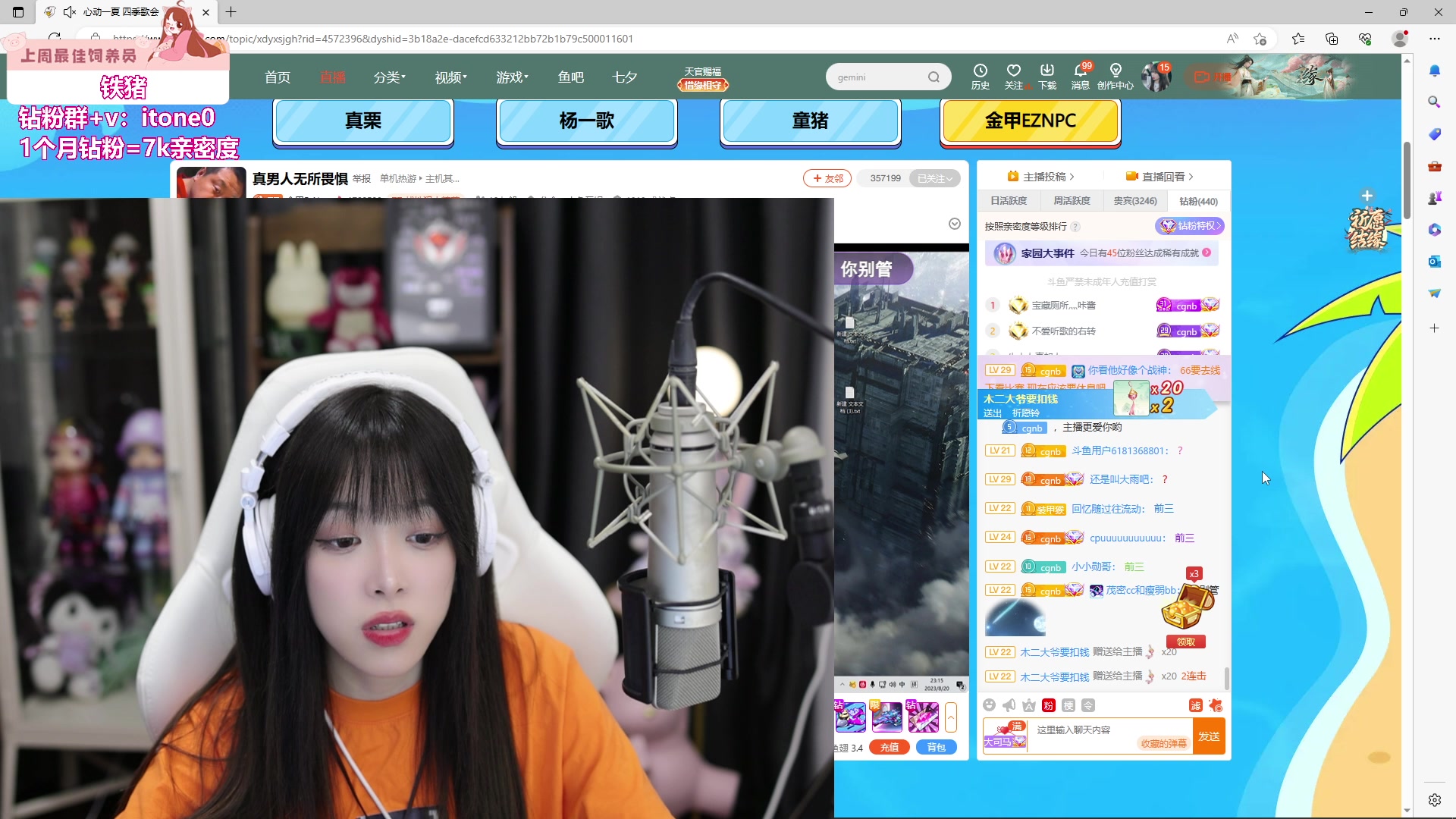Image resolution: width=1456 pixels, height=819 pixels.
Task: Switch to the 周活跃度 tab
Action: (1072, 201)
